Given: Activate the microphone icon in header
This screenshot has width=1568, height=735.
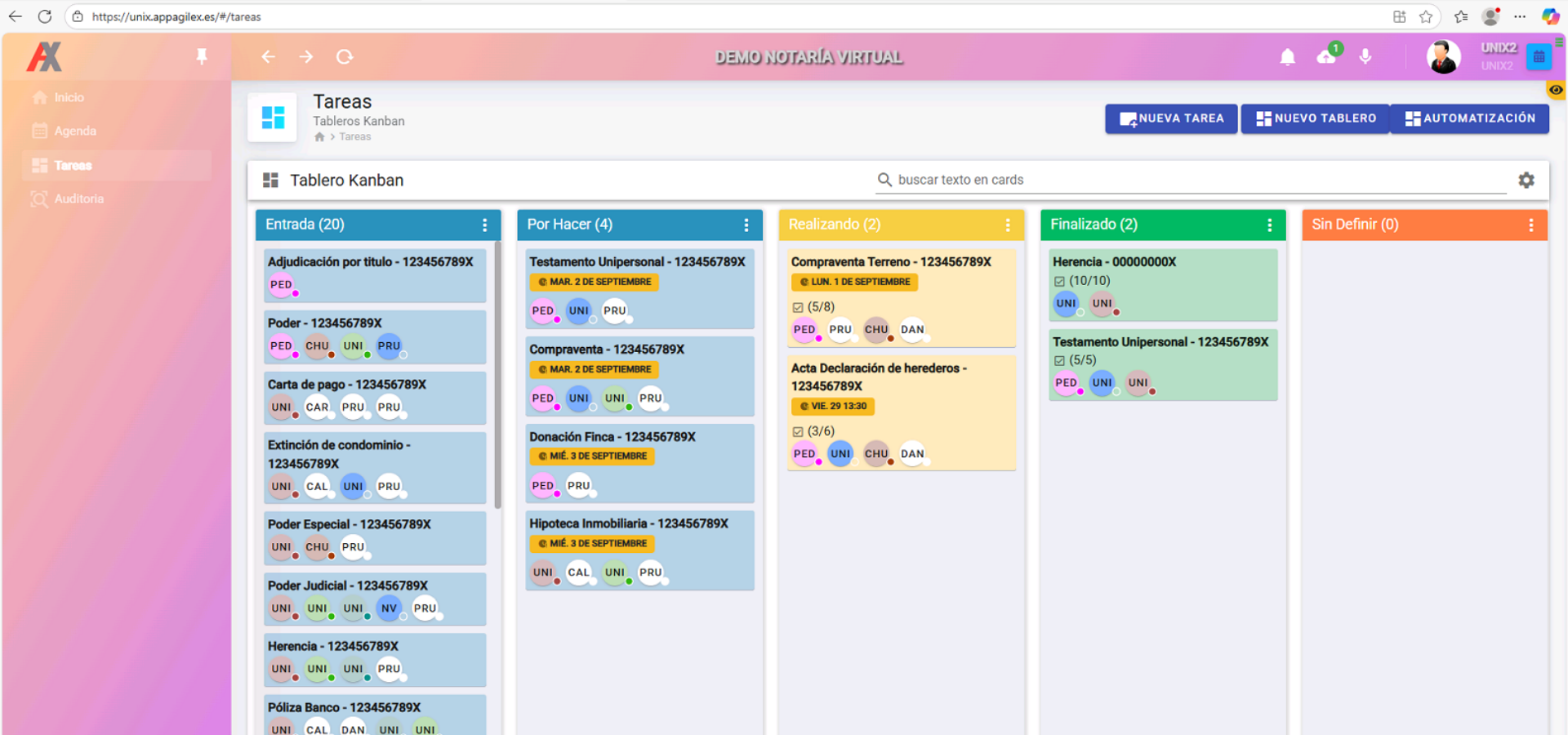Looking at the screenshot, I should click(1365, 56).
